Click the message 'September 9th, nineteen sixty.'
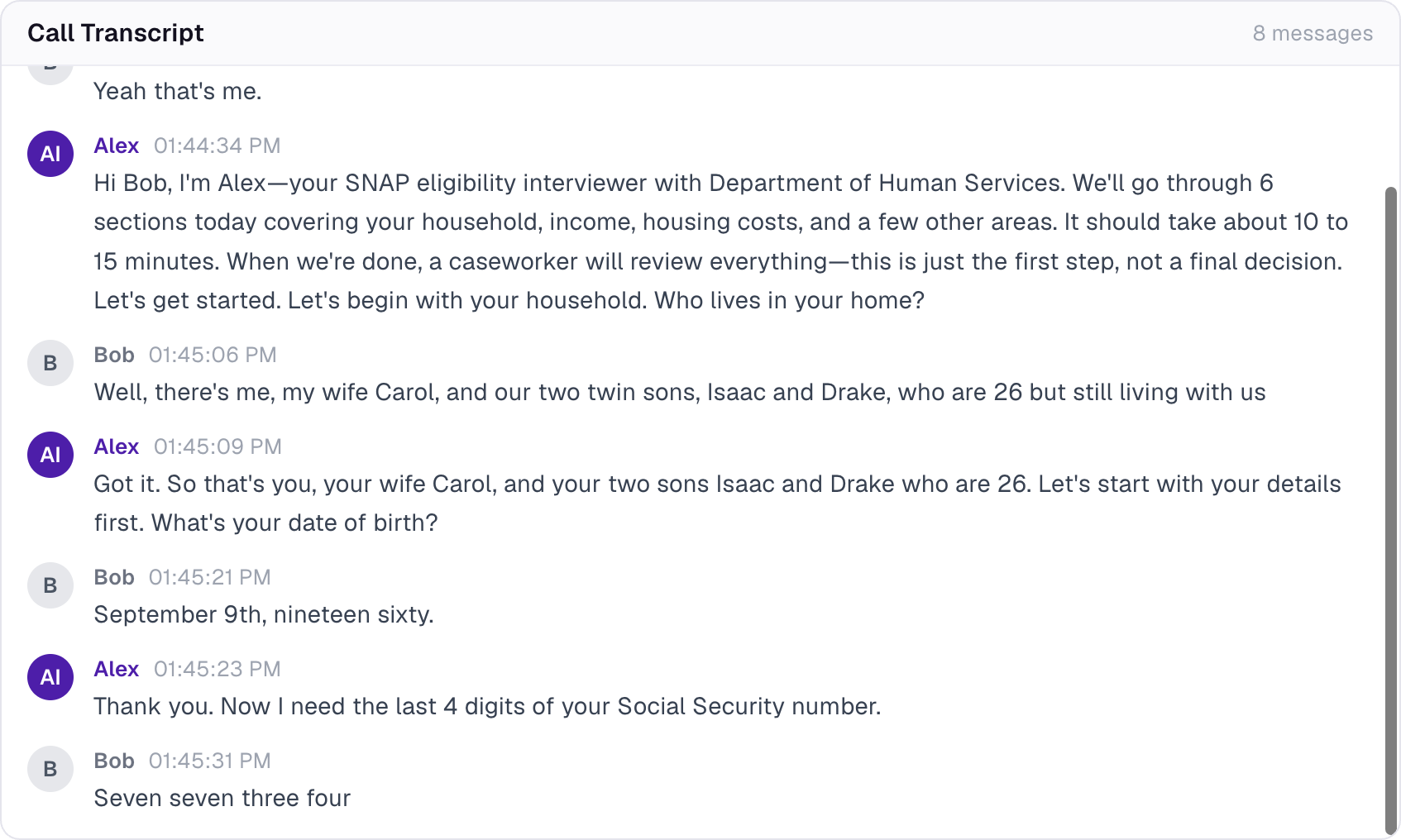The width and height of the screenshot is (1401, 840). coord(264,614)
